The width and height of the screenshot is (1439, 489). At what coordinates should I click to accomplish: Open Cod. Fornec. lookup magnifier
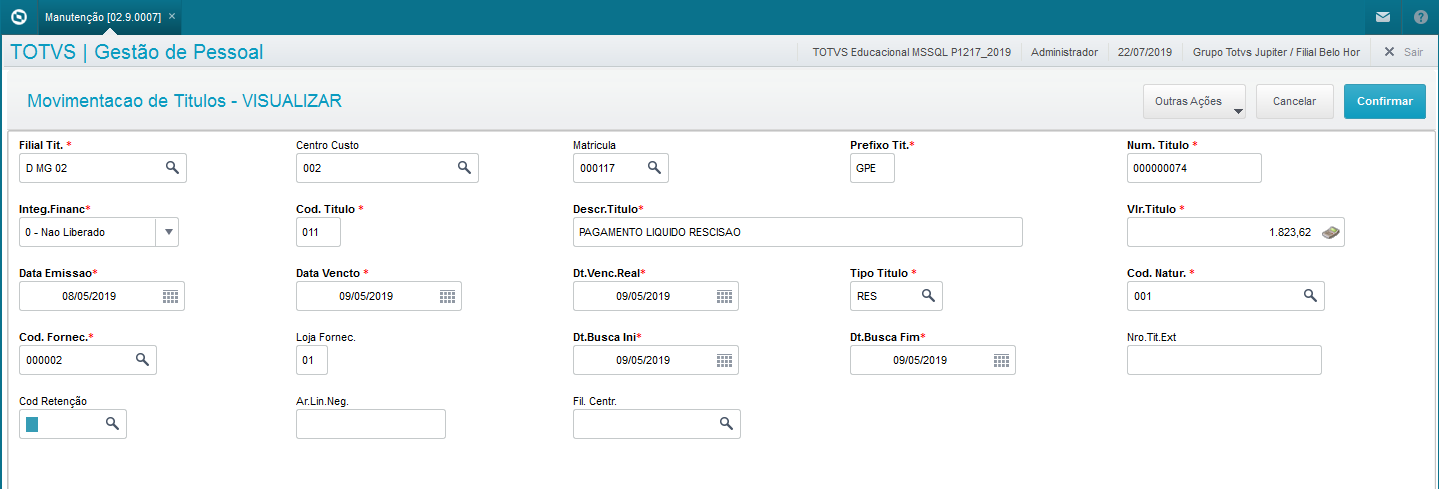142,359
